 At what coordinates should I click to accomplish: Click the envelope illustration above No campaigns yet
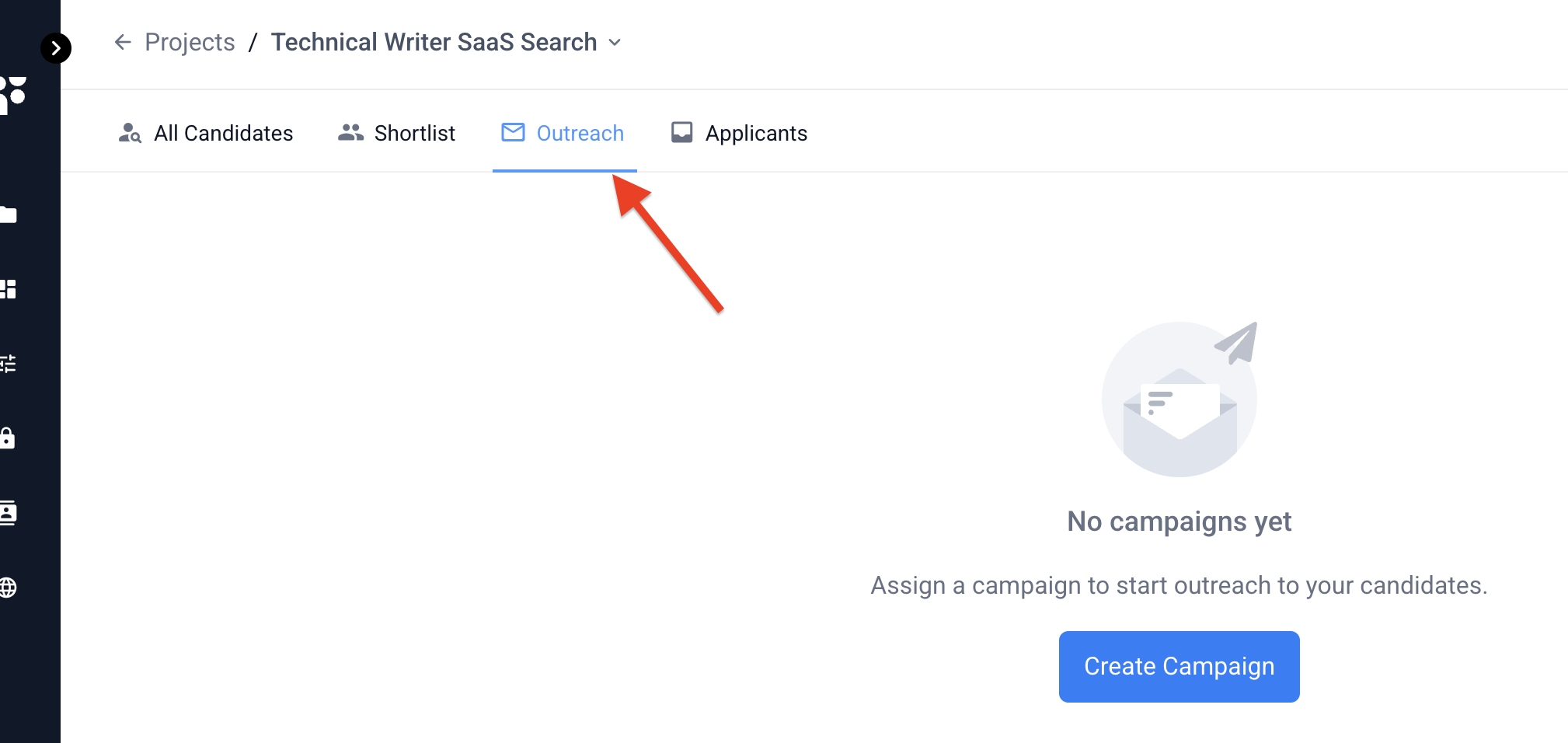(1179, 399)
